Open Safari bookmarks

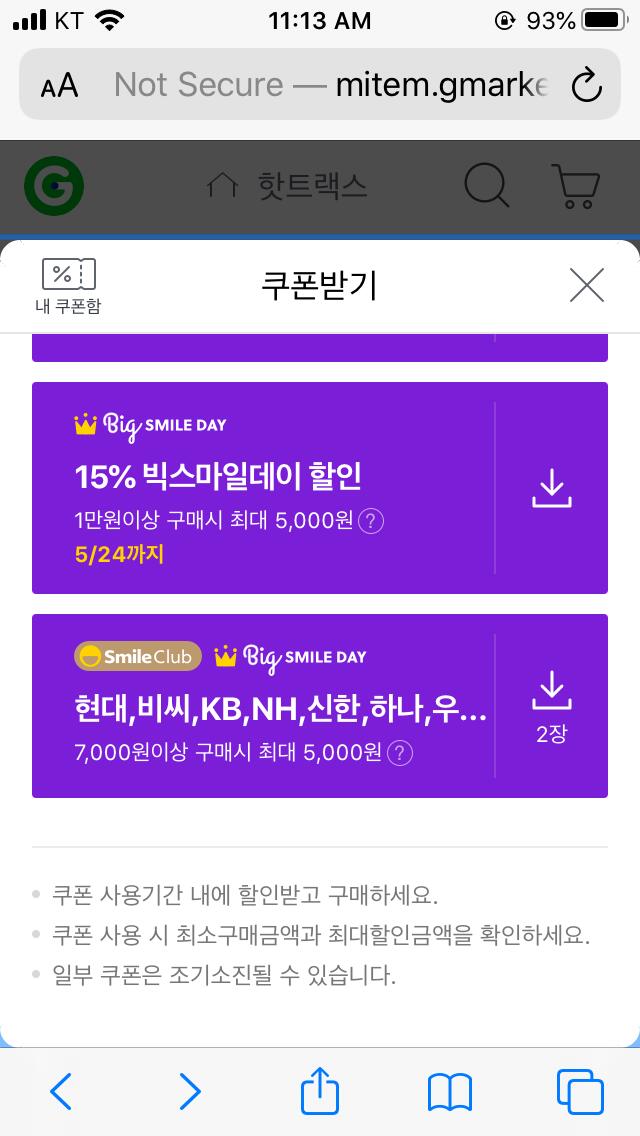[449, 1093]
